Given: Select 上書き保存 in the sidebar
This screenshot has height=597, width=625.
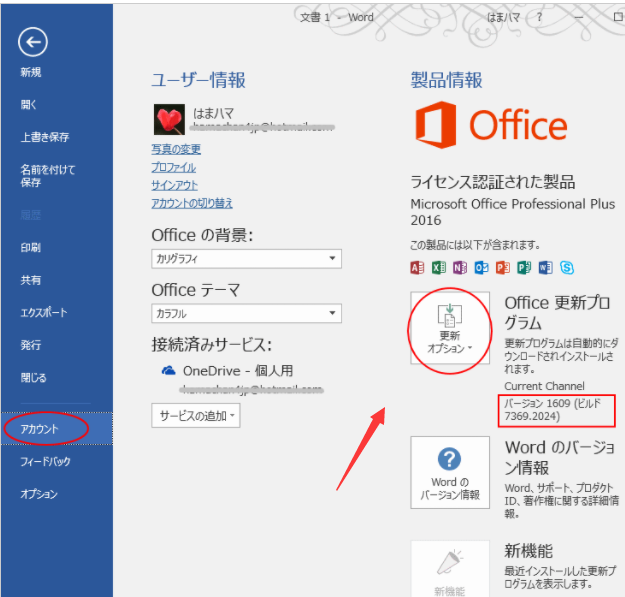Looking at the screenshot, I should coord(45,137).
